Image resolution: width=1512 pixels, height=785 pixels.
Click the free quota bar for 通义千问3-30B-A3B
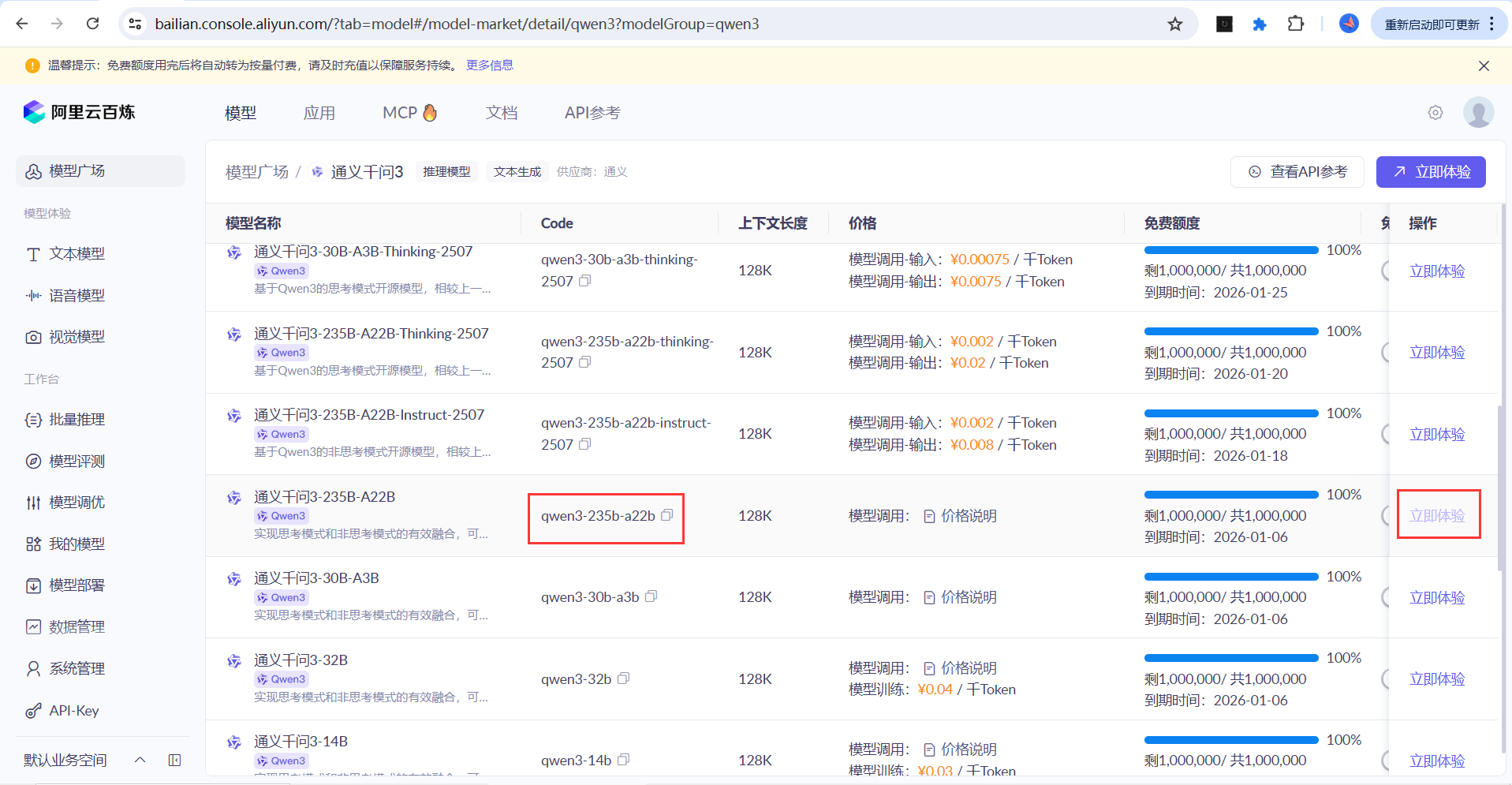[1231, 577]
